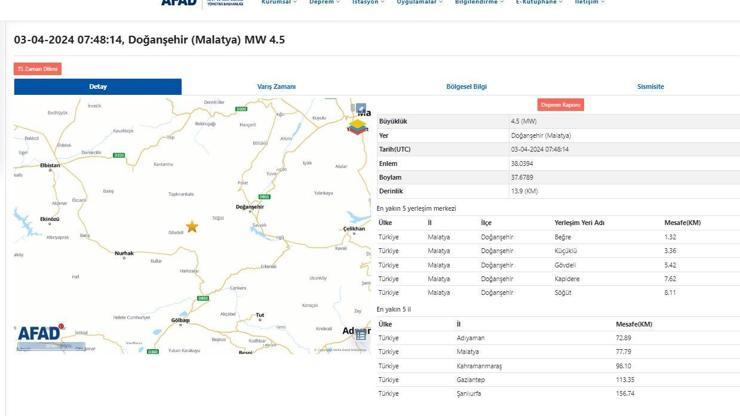Click the Elbistan label on the map

click(x=50, y=165)
